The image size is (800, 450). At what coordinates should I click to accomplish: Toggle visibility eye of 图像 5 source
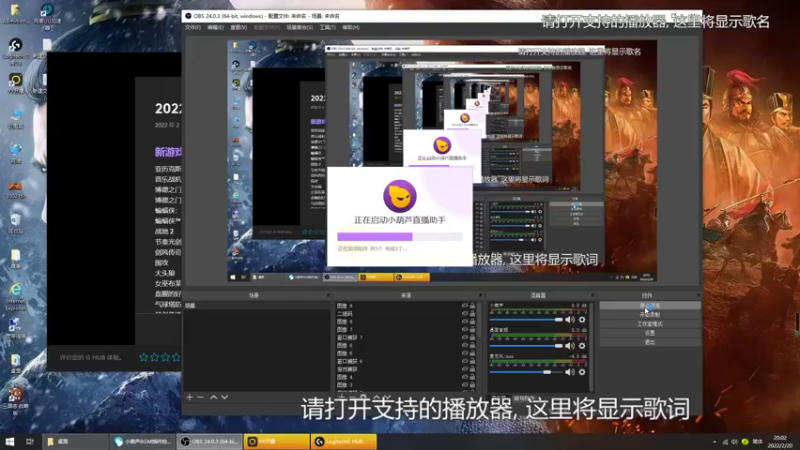coord(464,353)
